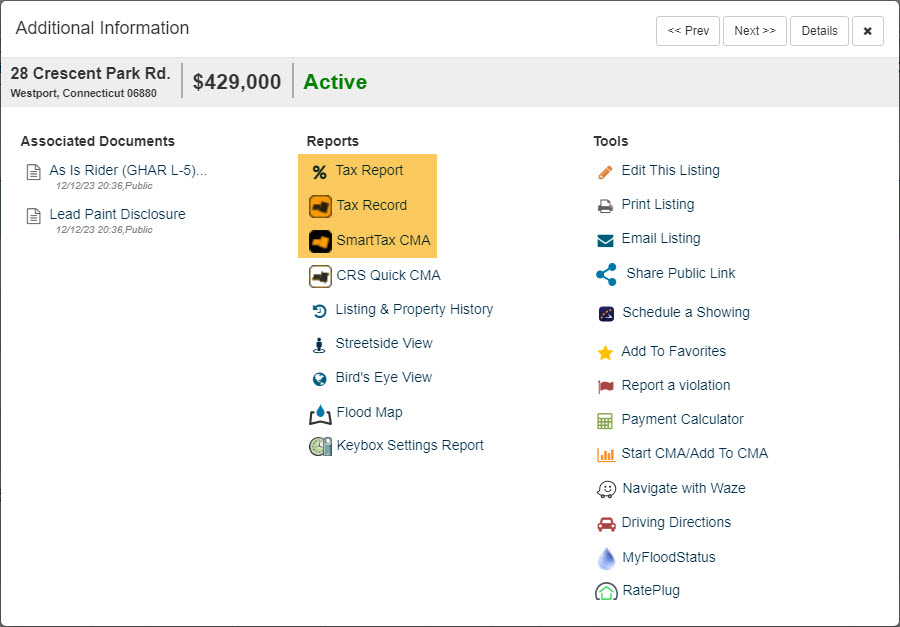The width and height of the screenshot is (900, 627).
Task: Open the Payment Calculator link
Action: 682,419
